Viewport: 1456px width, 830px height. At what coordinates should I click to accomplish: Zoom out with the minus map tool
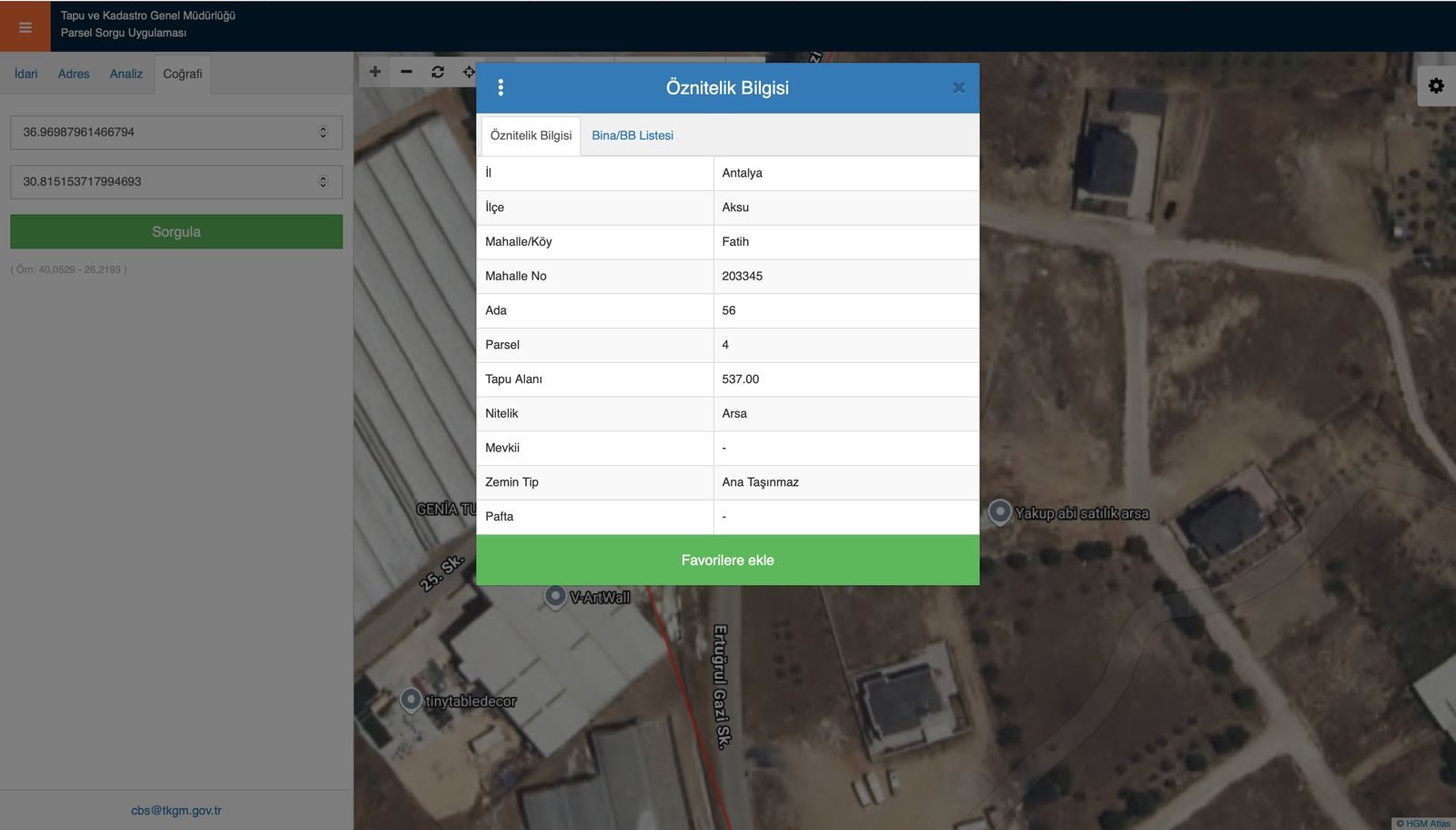point(406,72)
